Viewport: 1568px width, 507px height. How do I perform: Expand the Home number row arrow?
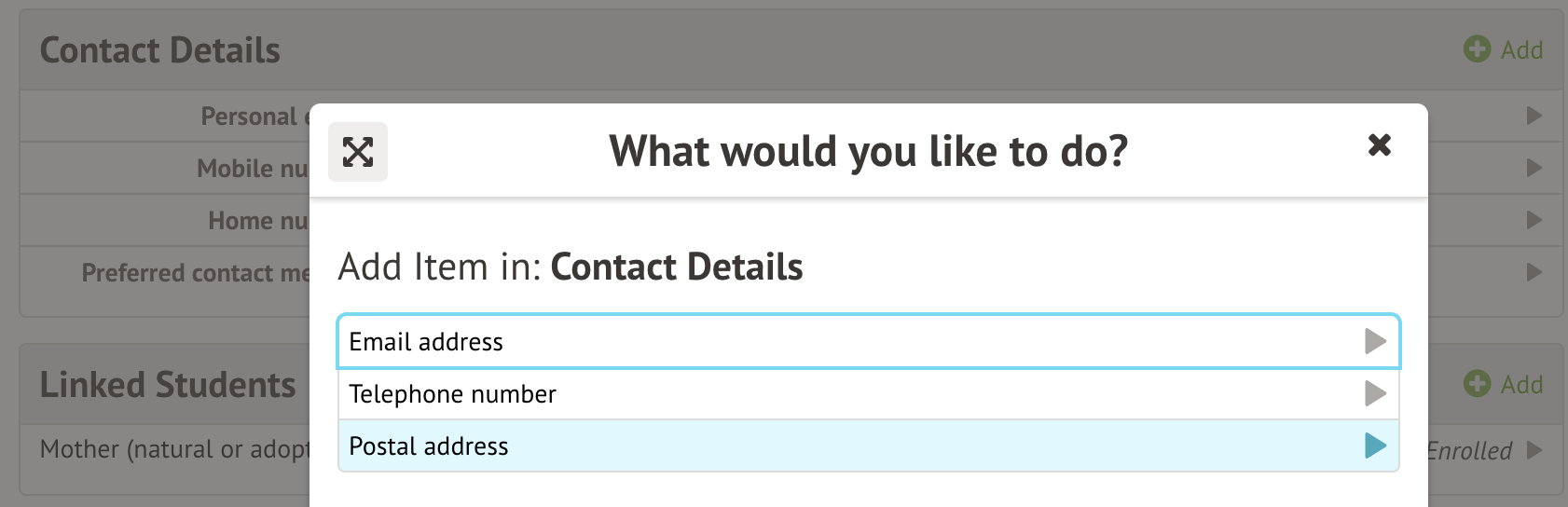(x=1534, y=221)
